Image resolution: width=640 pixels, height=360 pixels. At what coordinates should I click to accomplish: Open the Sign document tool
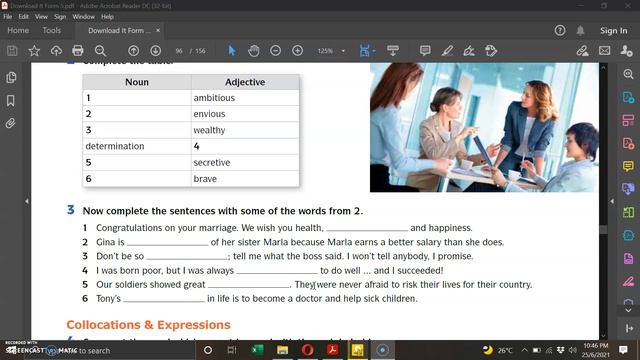pyautogui.click(x=469, y=51)
